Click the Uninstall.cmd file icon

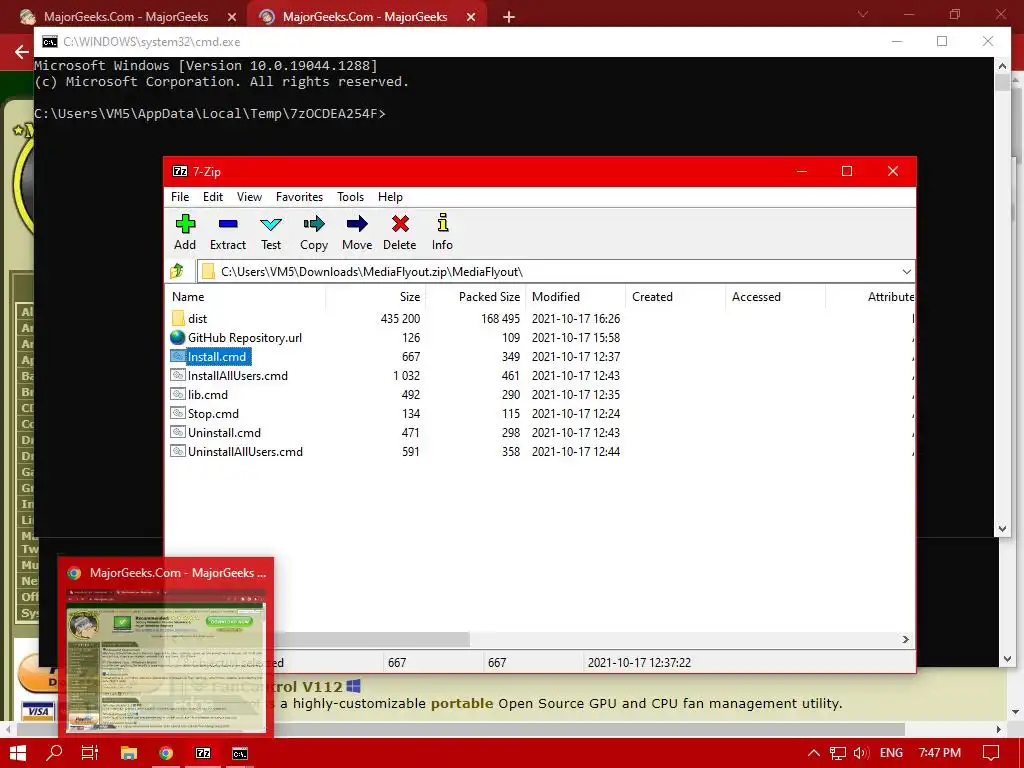178,432
